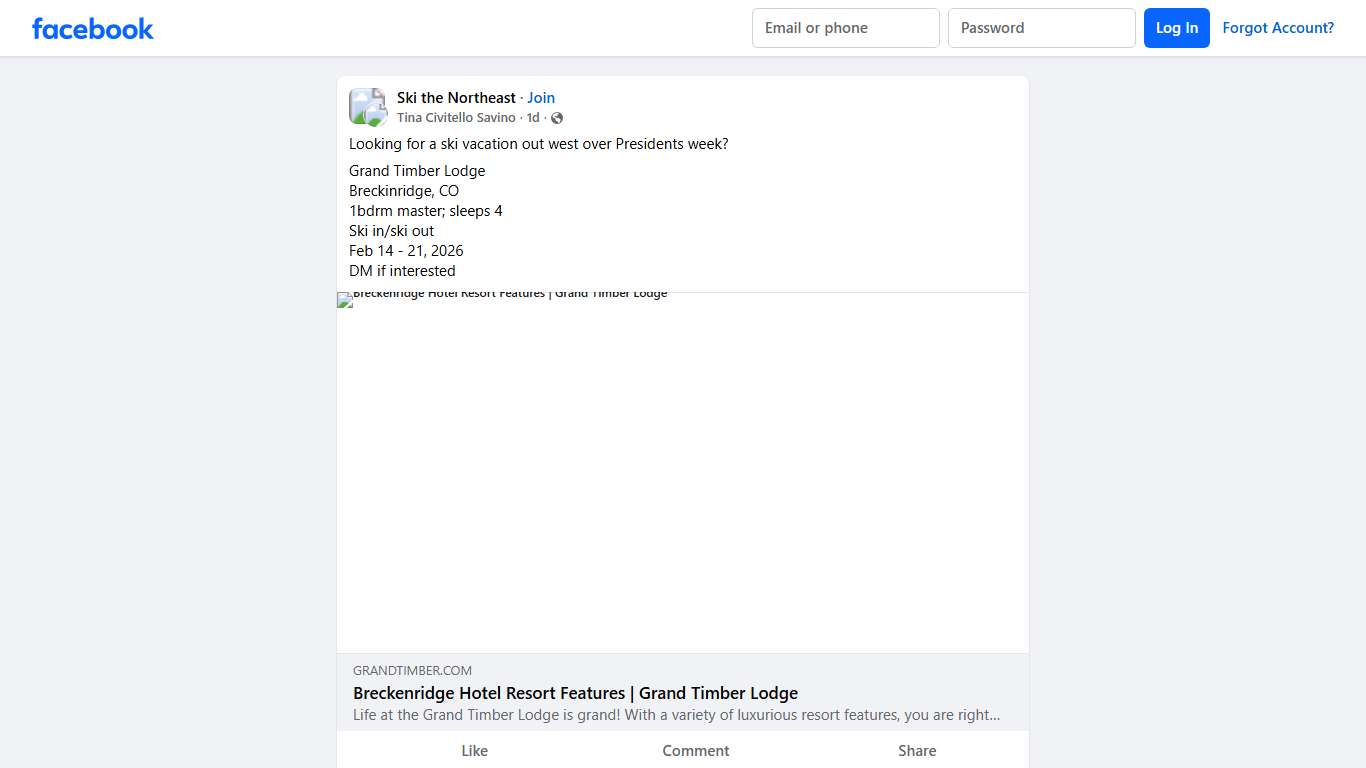Viewport: 1366px width, 768px height.
Task: Click the 'Looking for a ski vacation' text
Action: [538, 144]
